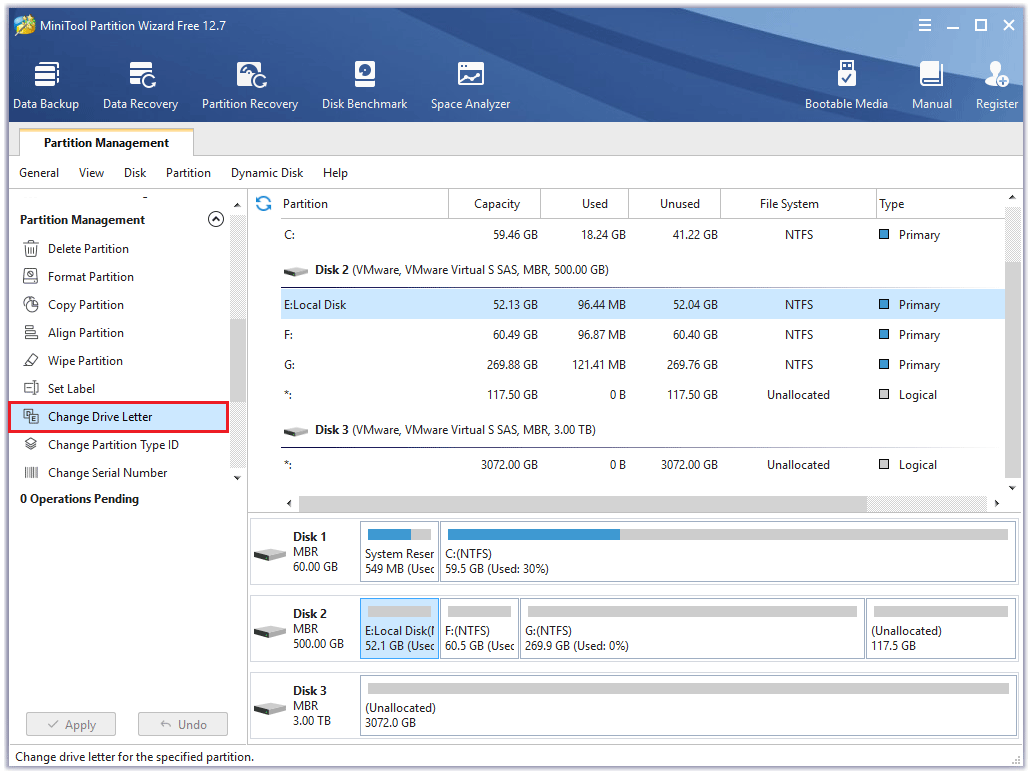The height and width of the screenshot is (773, 1031).
Task: Open the Dynamic Disk menu
Action: [266, 172]
